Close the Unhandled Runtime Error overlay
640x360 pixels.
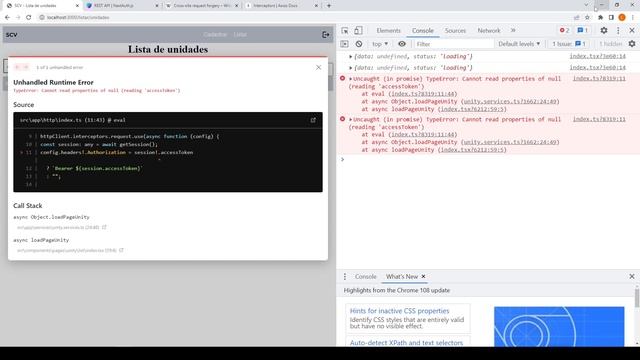click(318, 67)
